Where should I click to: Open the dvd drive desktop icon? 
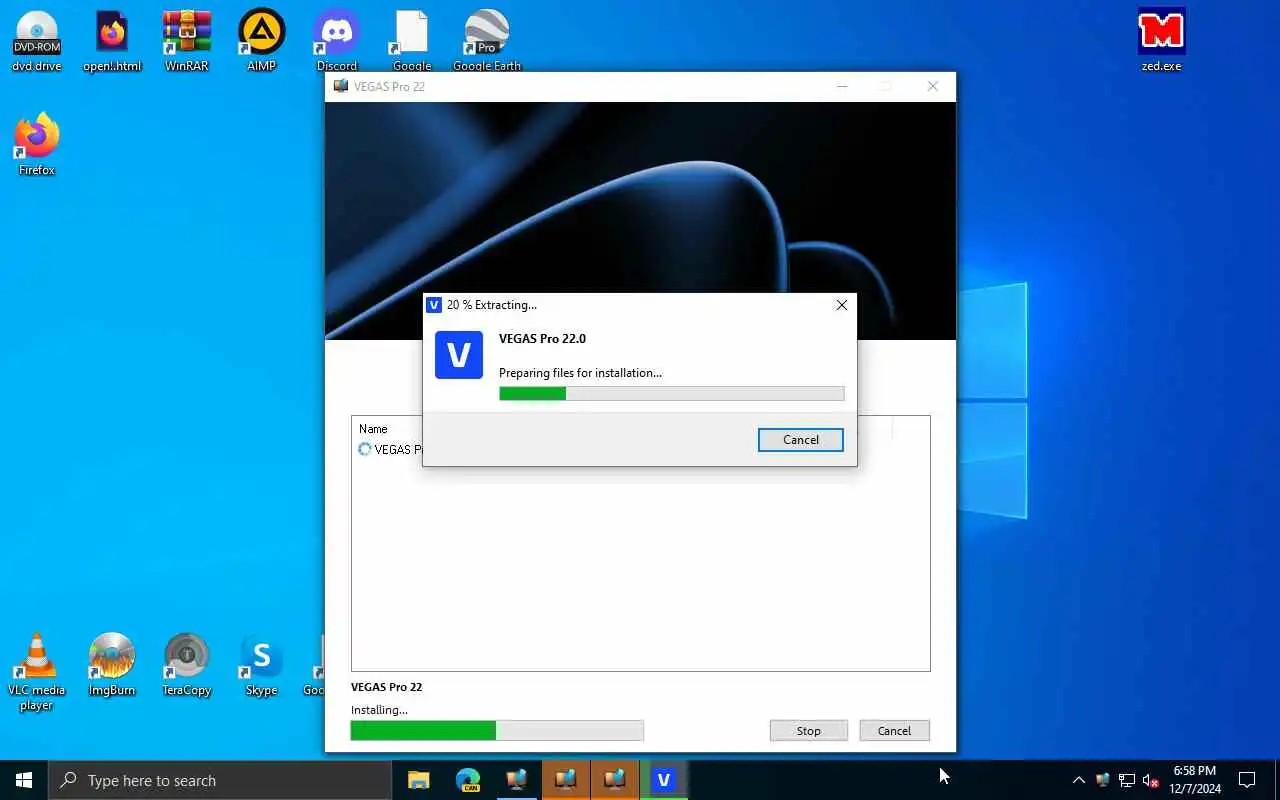click(x=37, y=40)
